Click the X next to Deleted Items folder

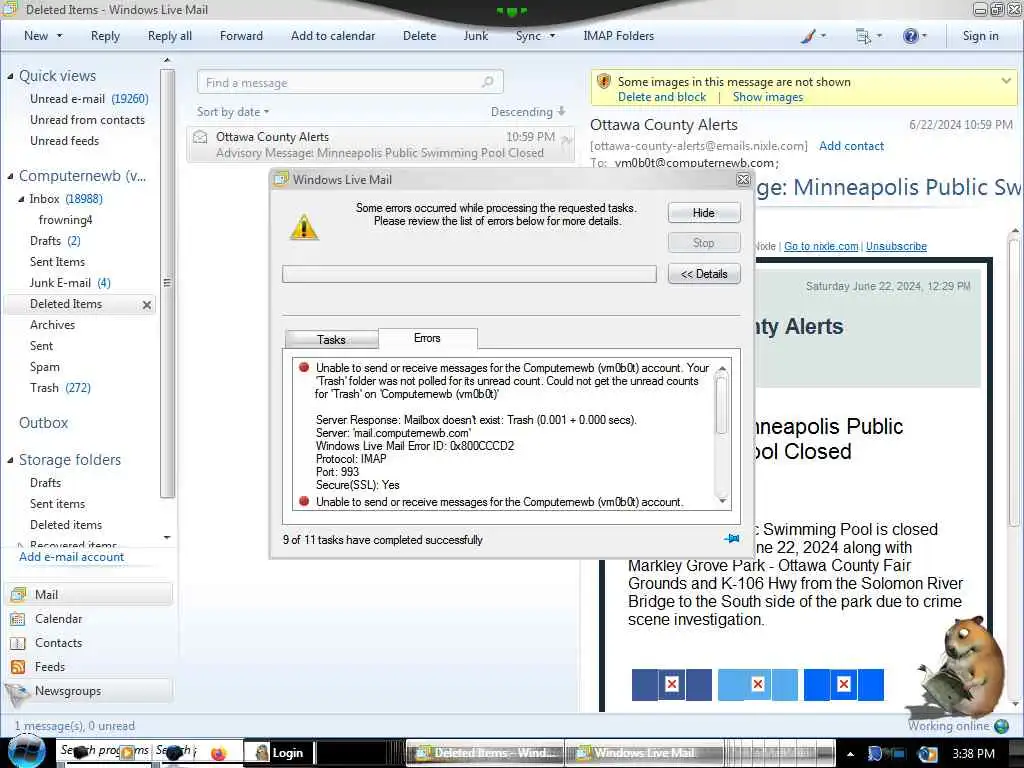pos(146,304)
